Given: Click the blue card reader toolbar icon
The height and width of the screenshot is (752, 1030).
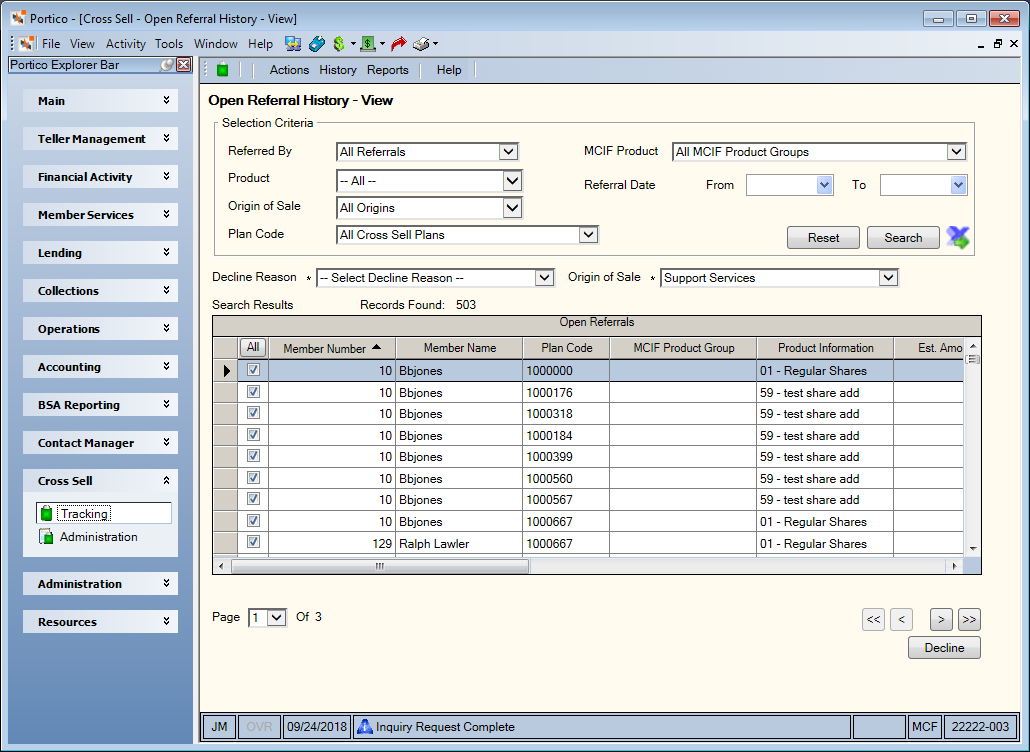Looking at the screenshot, I should coord(317,44).
